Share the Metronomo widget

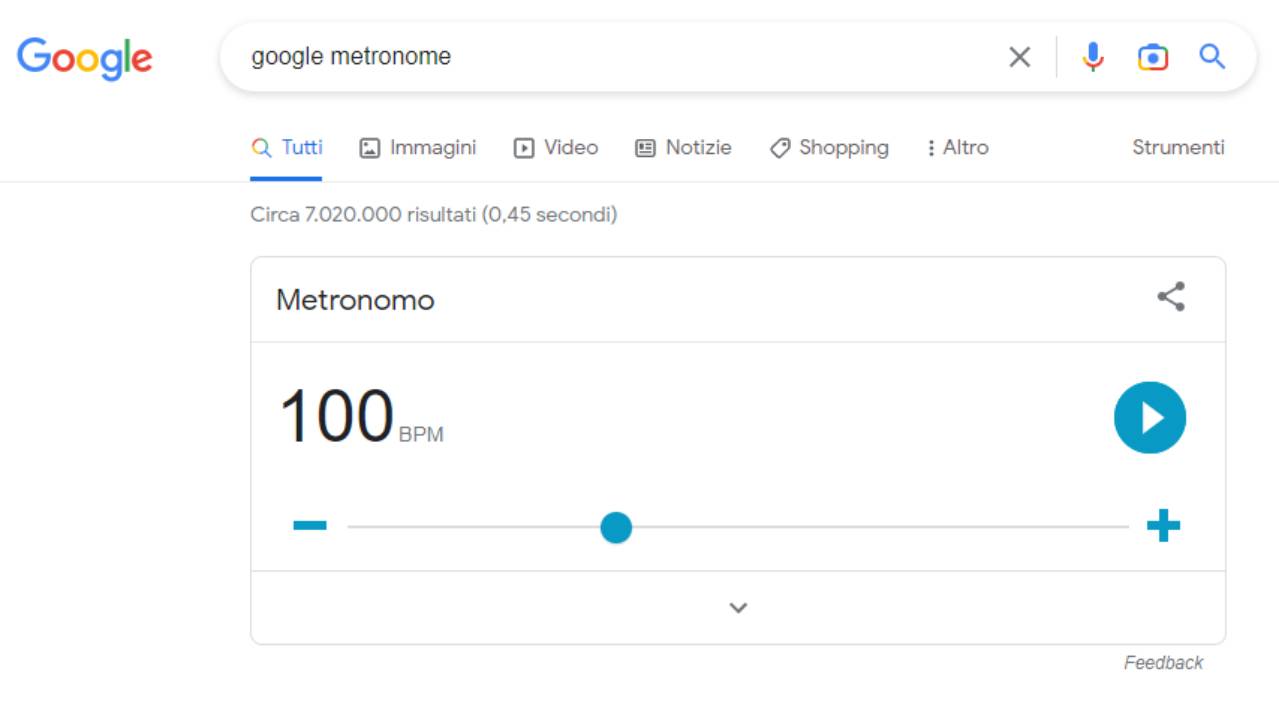[1171, 297]
